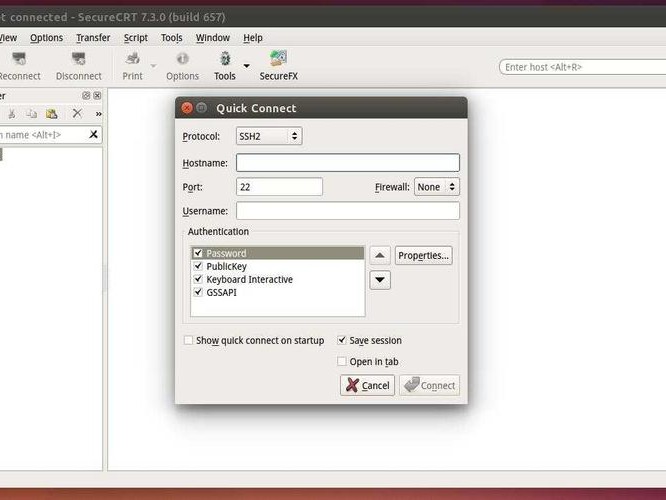Open the Tools button dropdown arrow

tap(246, 66)
